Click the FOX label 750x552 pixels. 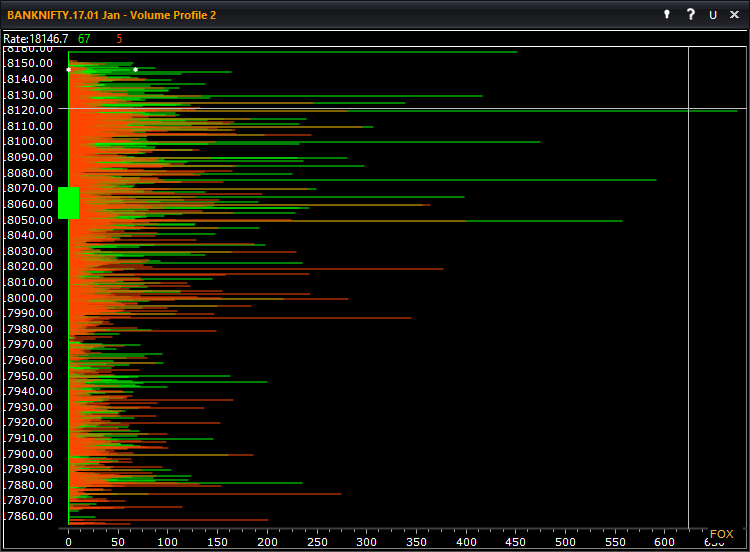click(x=721, y=534)
